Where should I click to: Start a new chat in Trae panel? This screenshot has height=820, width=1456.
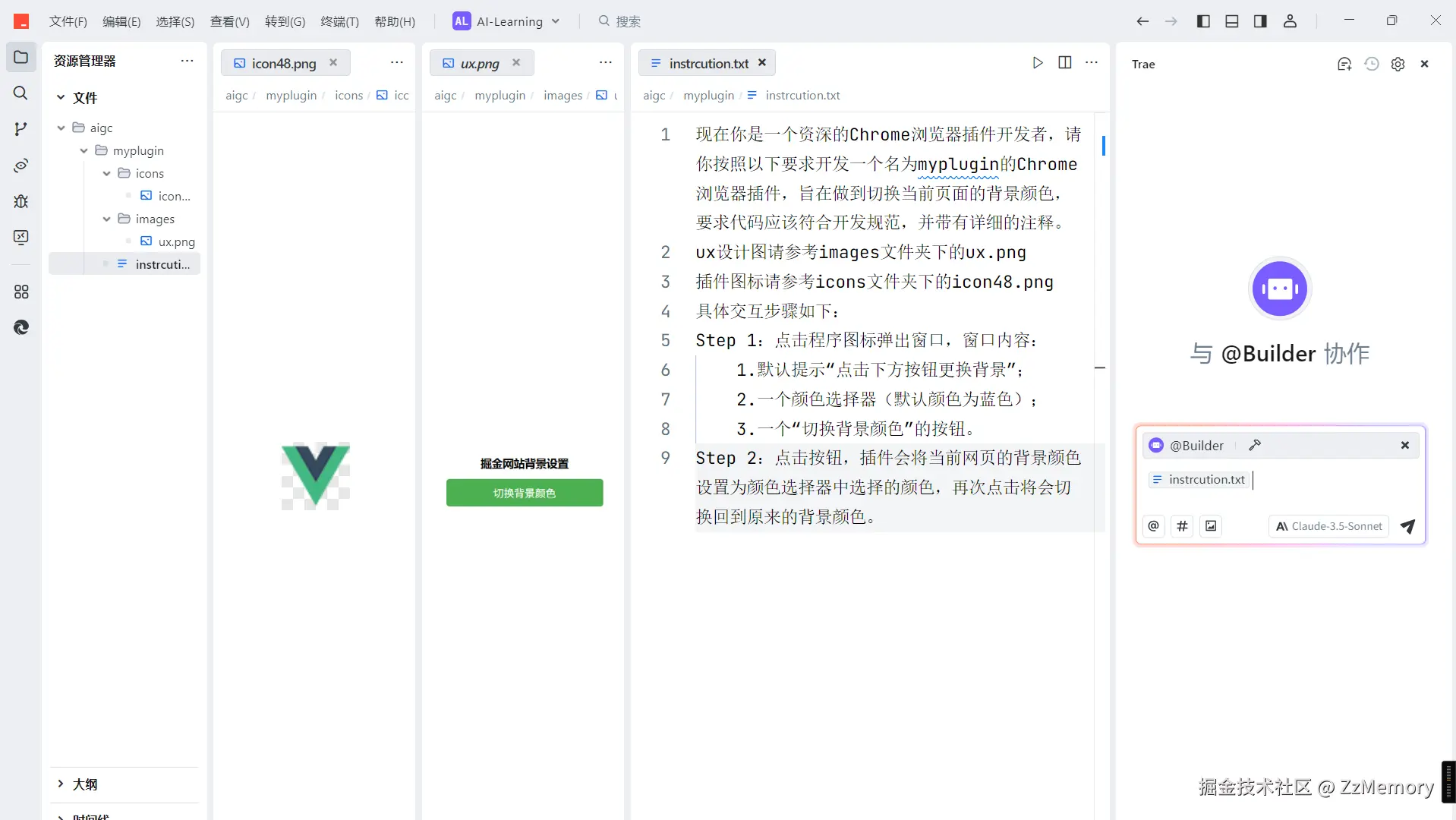[x=1344, y=65]
